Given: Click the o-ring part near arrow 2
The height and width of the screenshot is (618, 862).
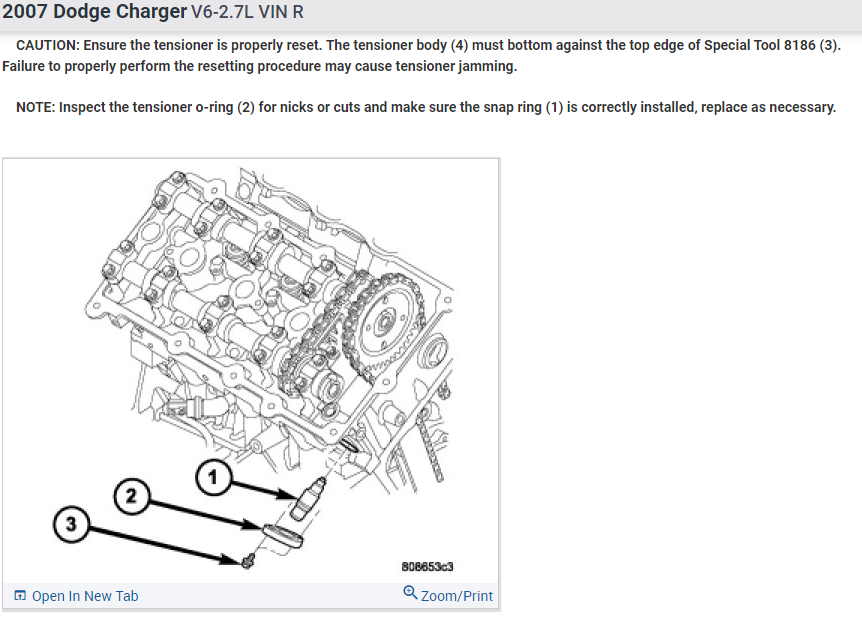Looking at the screenshot, I should click(283, 537).
